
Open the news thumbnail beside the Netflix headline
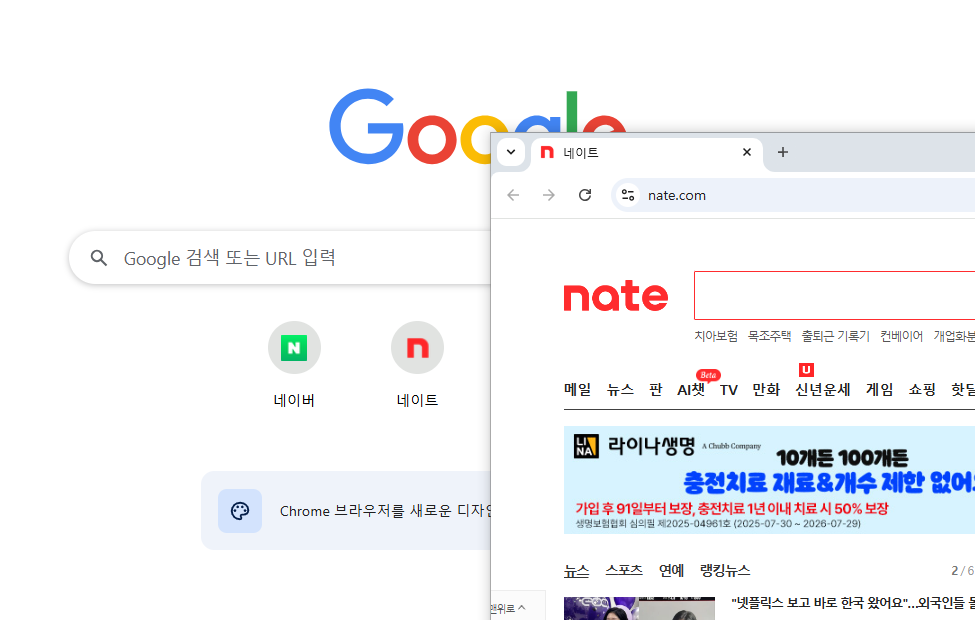click(x=639, y=608)
